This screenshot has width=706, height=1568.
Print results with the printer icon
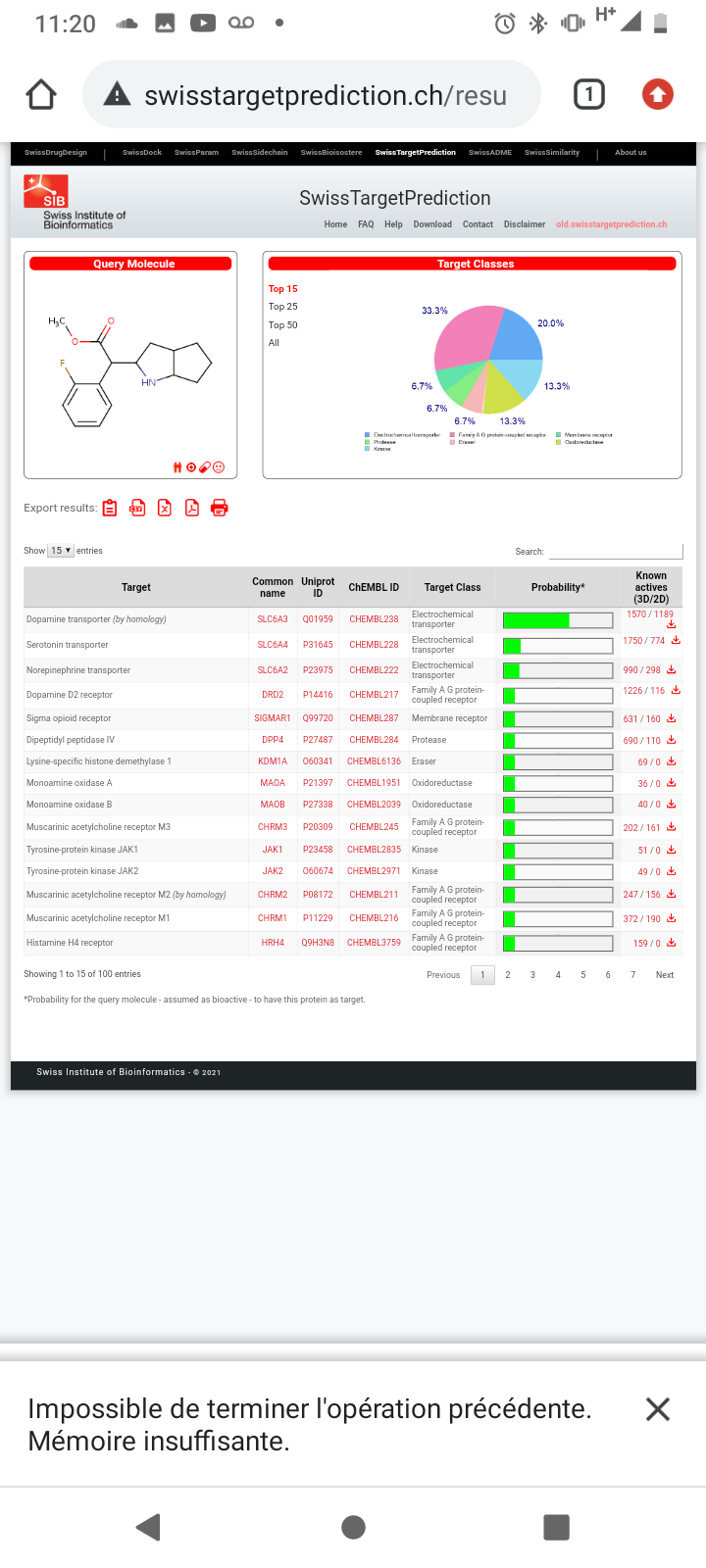[220, 508]
